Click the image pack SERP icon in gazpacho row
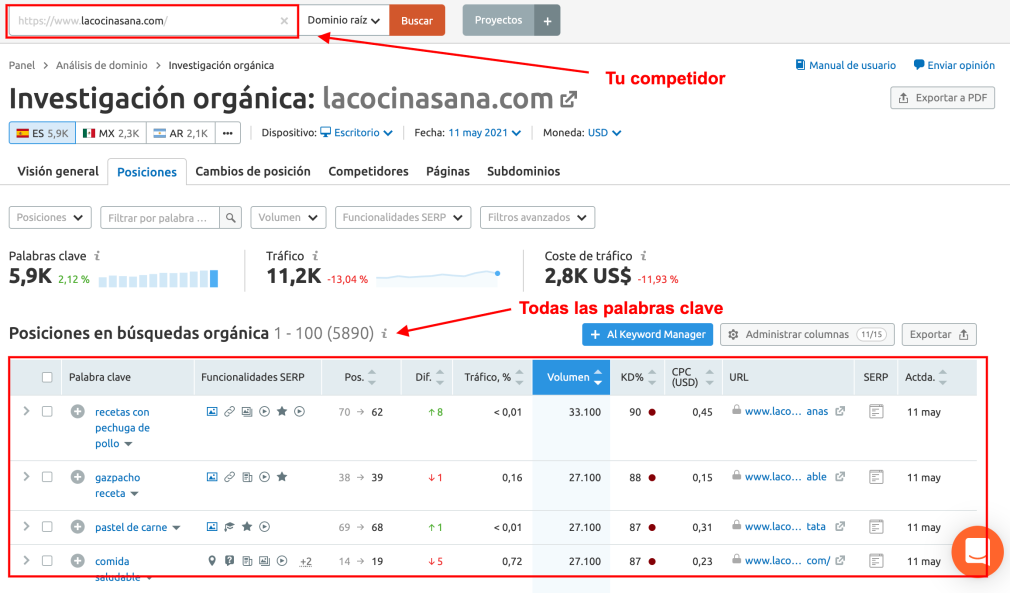 coord(212,477)
